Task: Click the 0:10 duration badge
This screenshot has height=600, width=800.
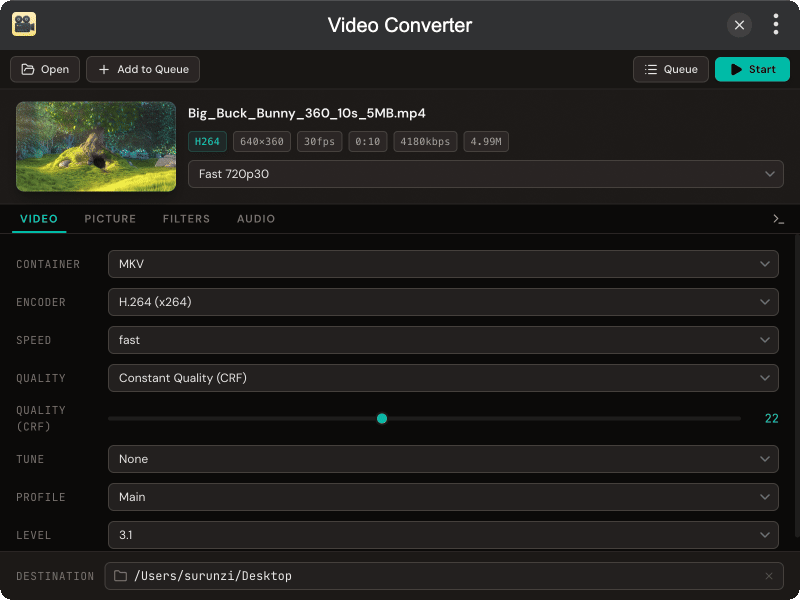Action: [x=367, y=142]
